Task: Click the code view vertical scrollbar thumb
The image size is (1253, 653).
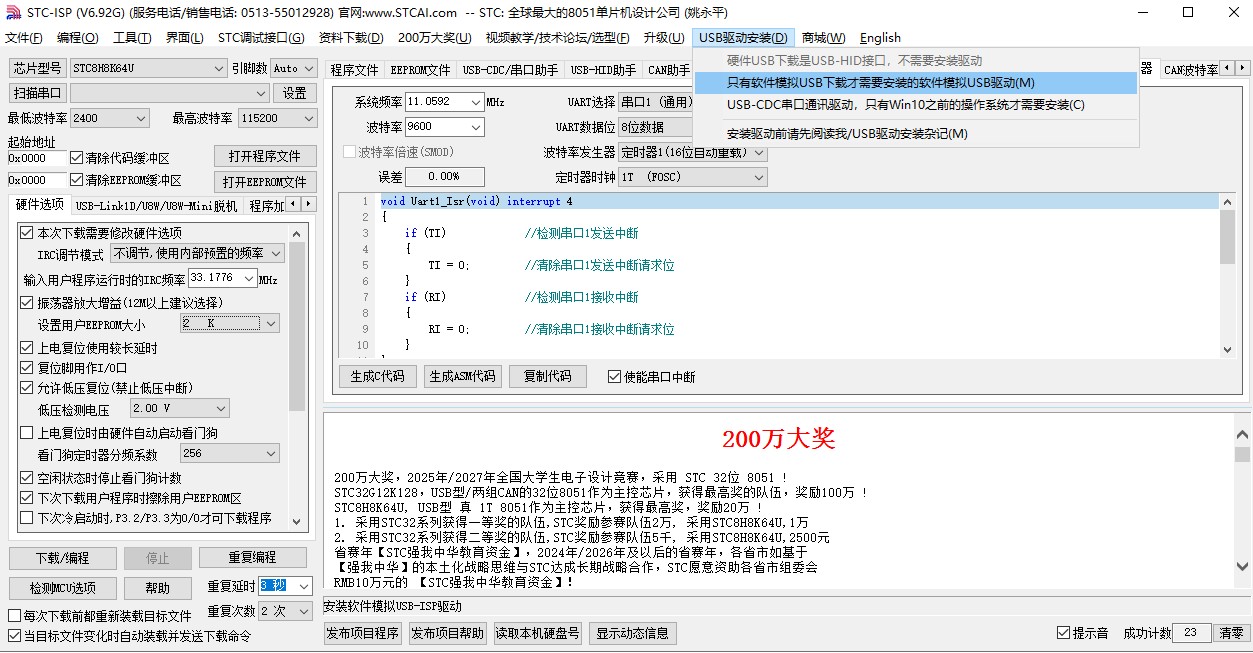Action: 1228,237
